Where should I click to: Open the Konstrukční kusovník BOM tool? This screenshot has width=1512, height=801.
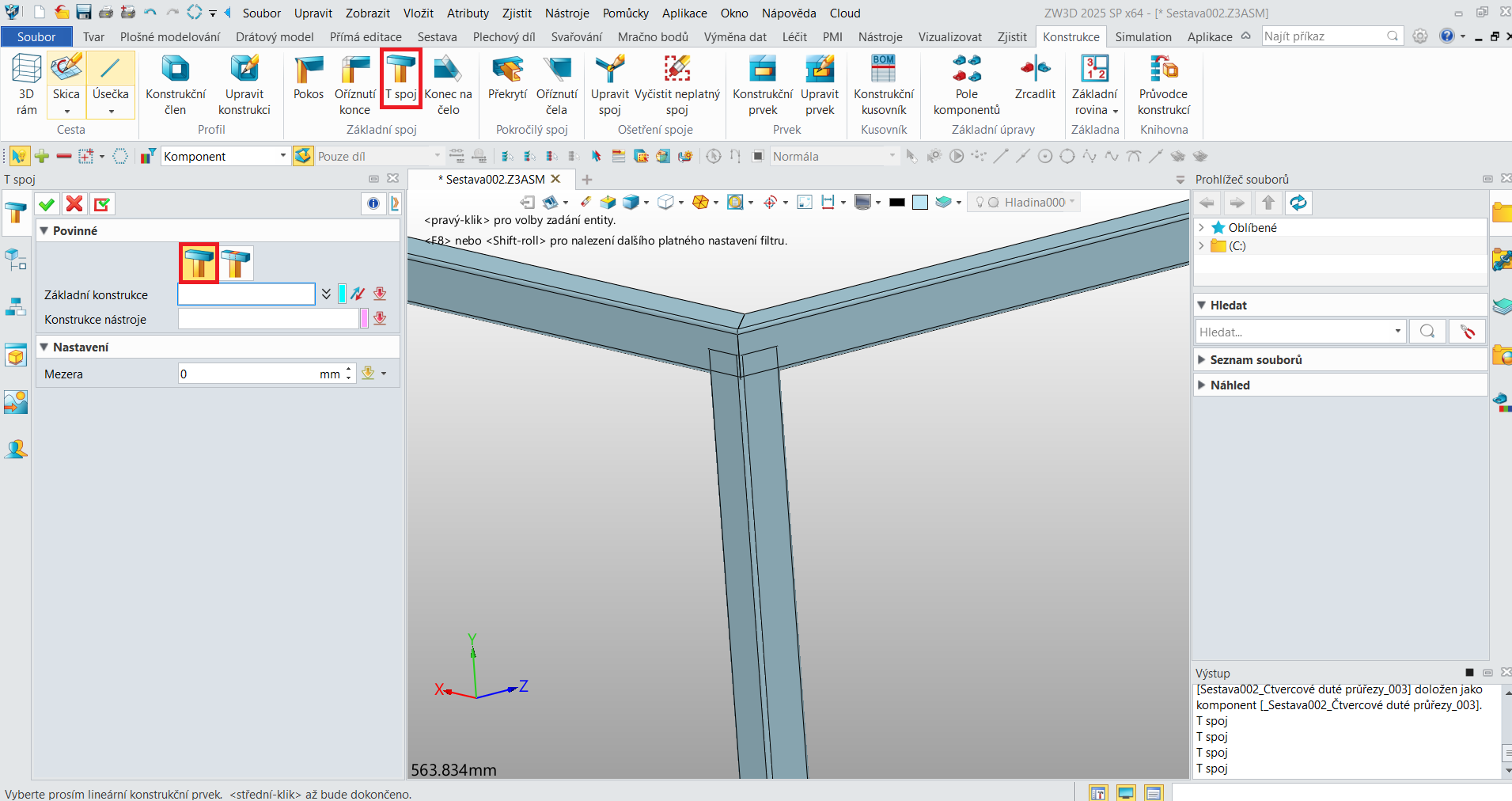coord(884,84)
